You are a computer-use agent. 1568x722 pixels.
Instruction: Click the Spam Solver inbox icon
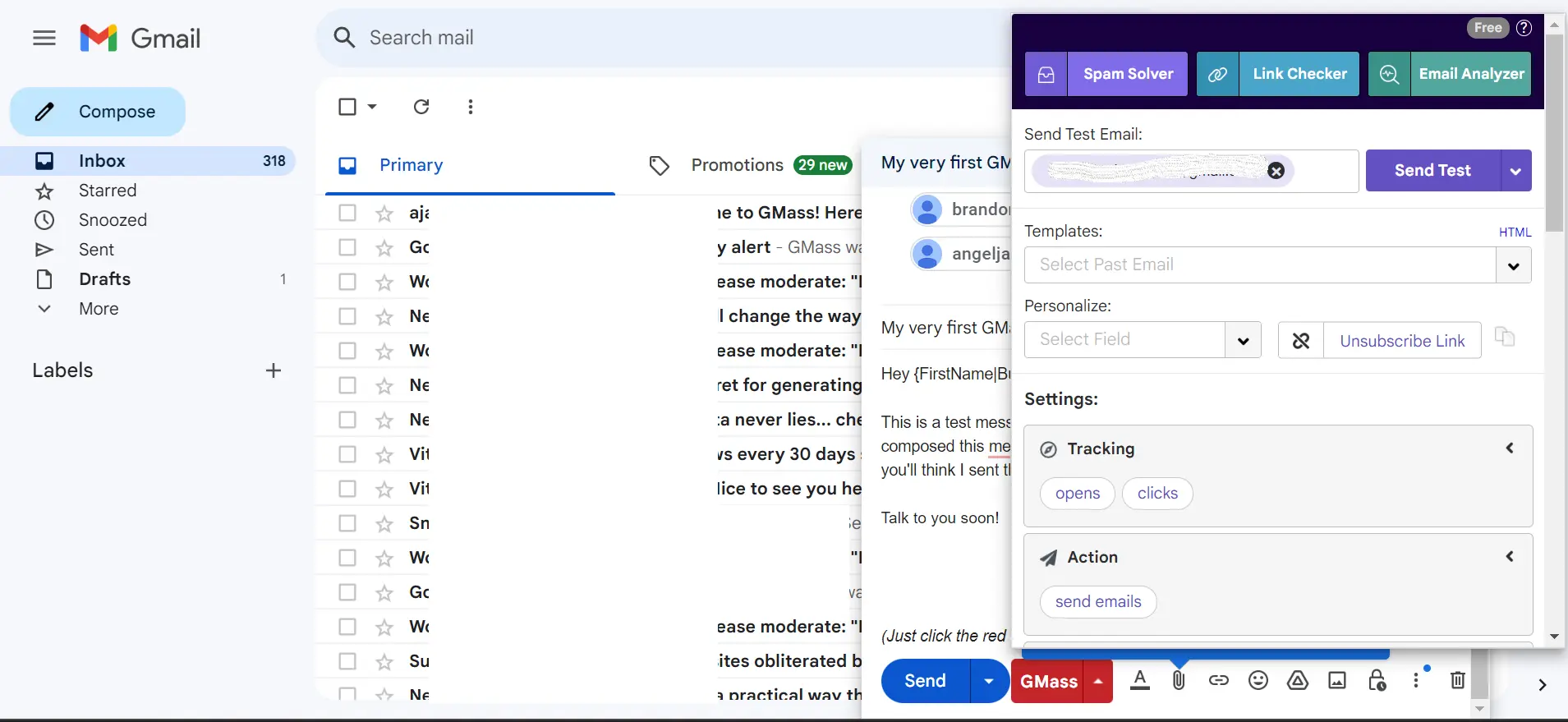(1046, 74)
